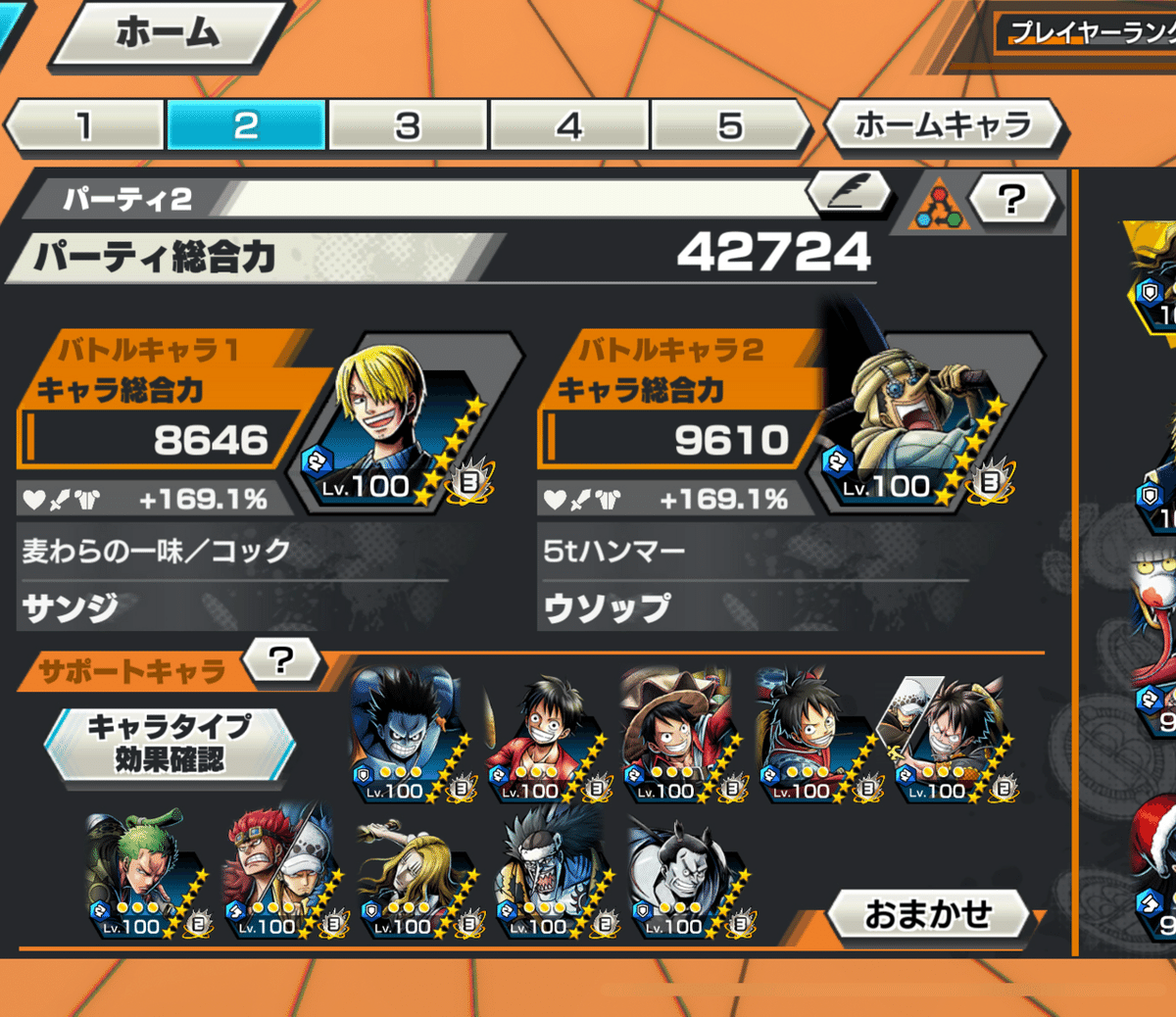Tap the Kid and Law support icon
The image size is (1176, 1017).
(284, 872)
